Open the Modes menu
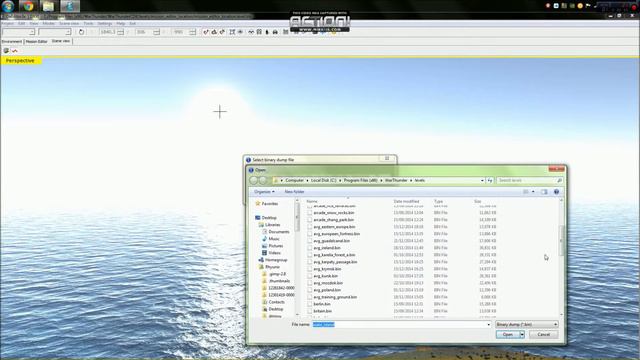The image size is (640, 360). point(49,24)
